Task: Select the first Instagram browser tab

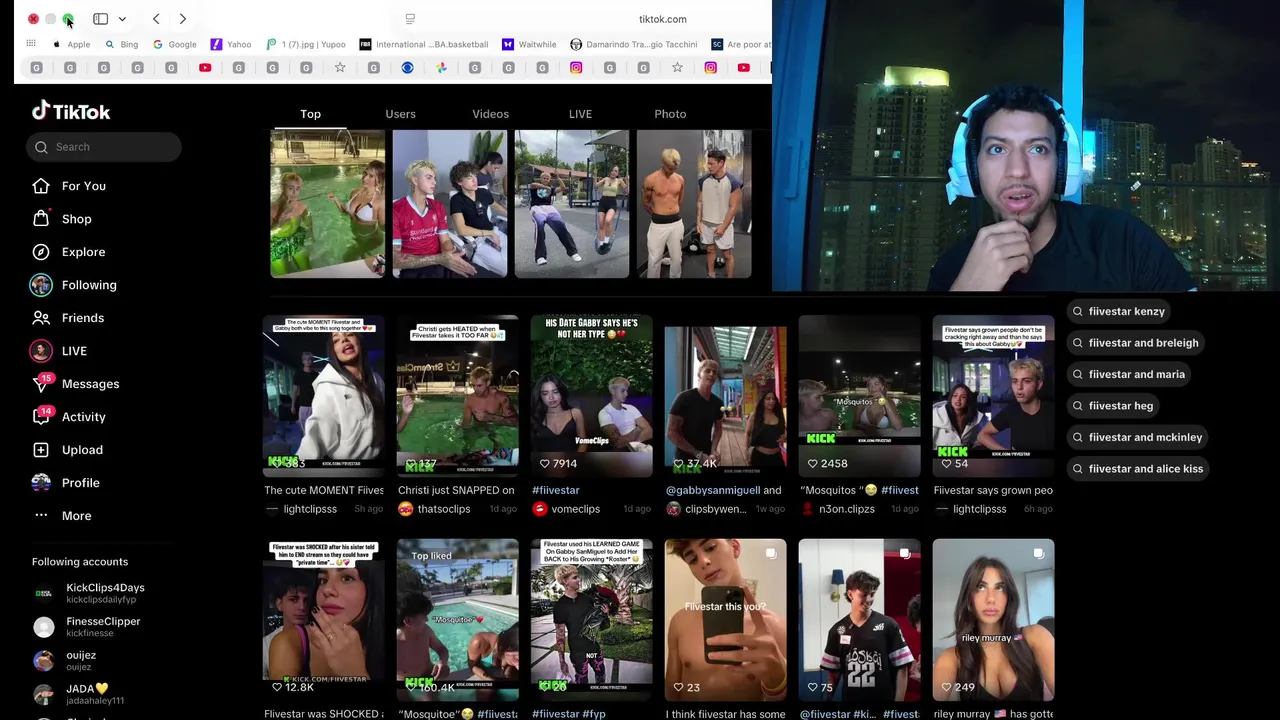Action: coord(576,68)
